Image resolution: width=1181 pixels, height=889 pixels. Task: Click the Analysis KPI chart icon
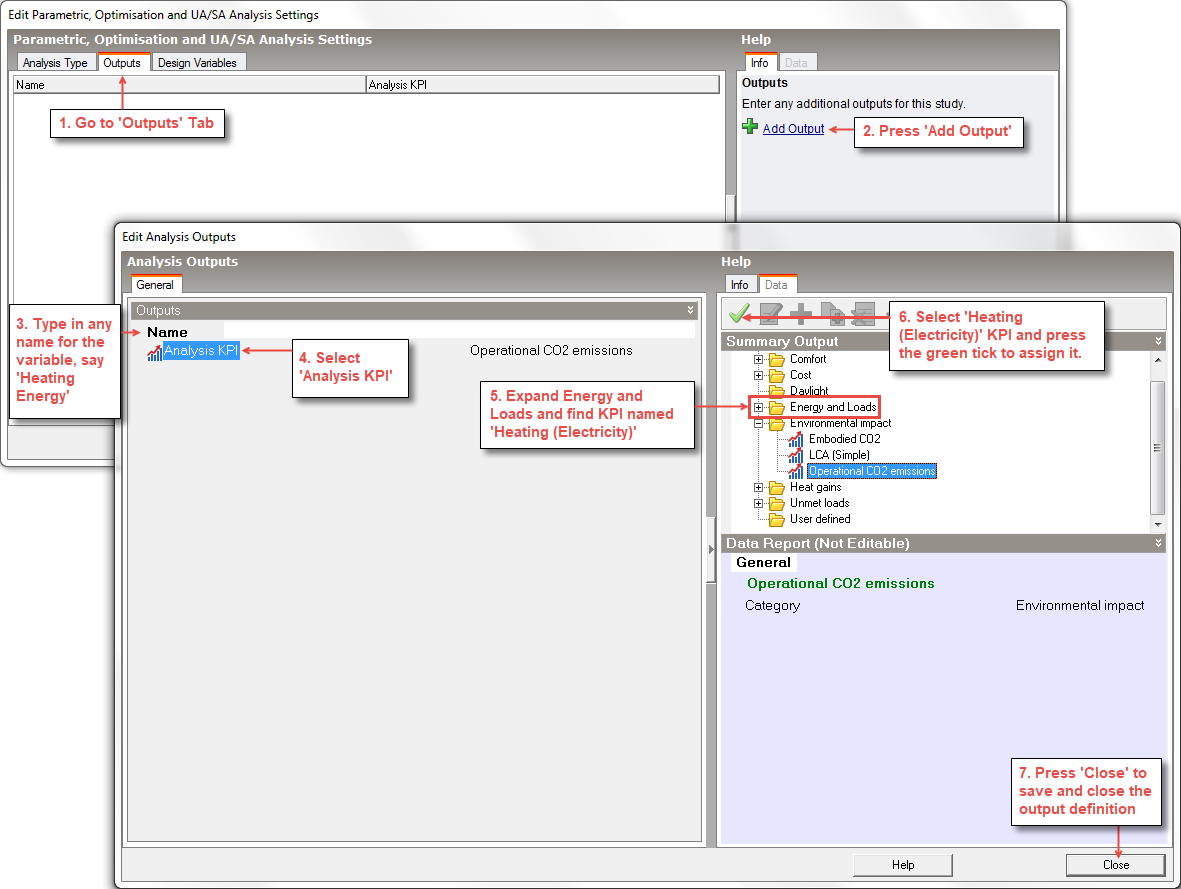(x=155, y=351)
